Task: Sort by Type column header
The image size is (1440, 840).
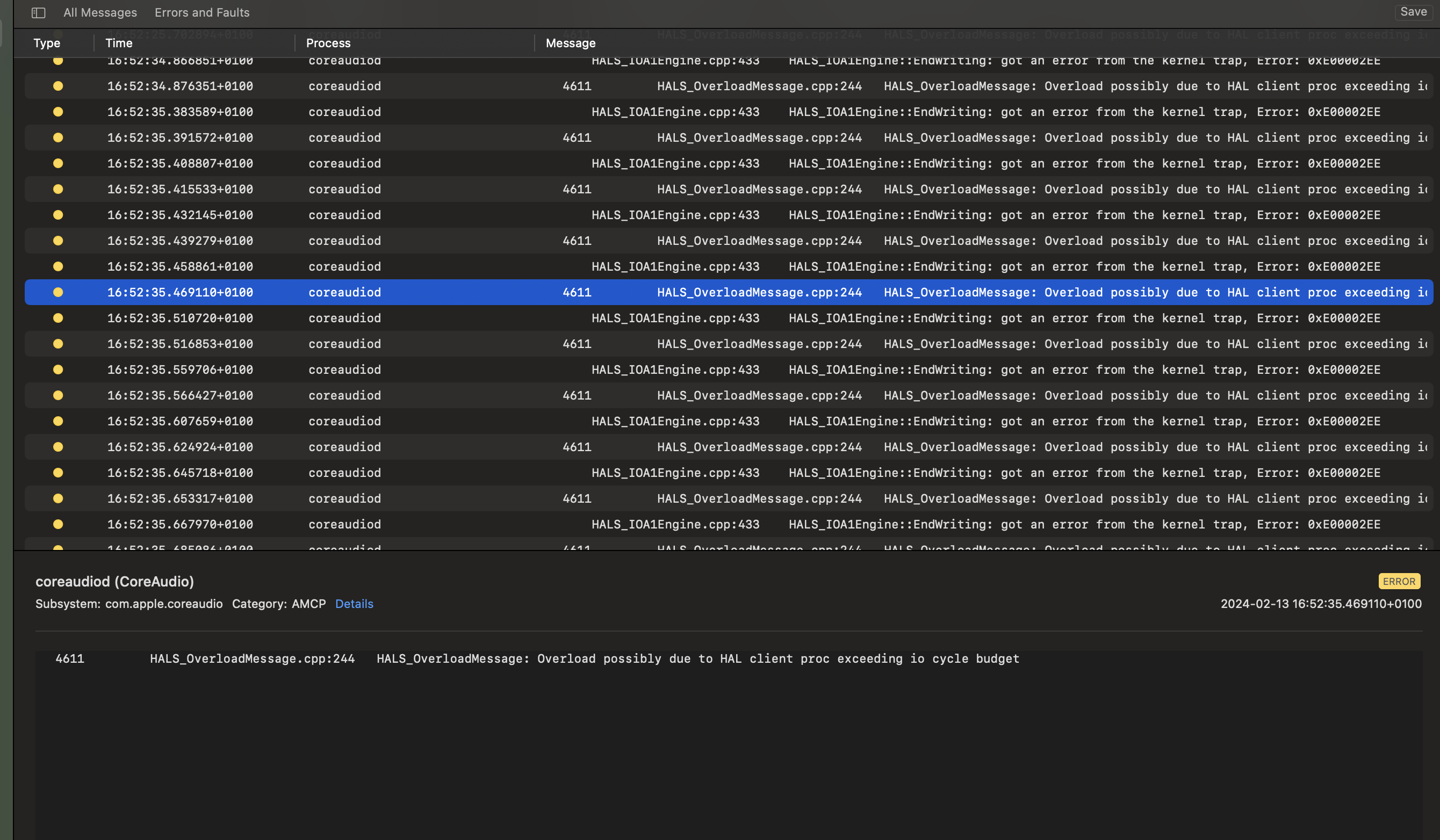Action: tap(47, 44)
